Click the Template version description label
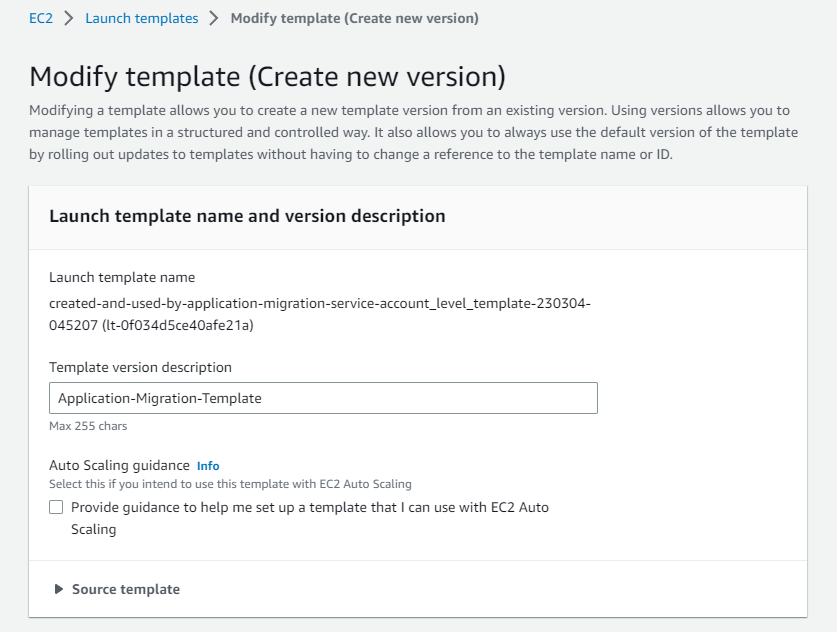Viewport: 837px width, 632px height. (140, 367)
